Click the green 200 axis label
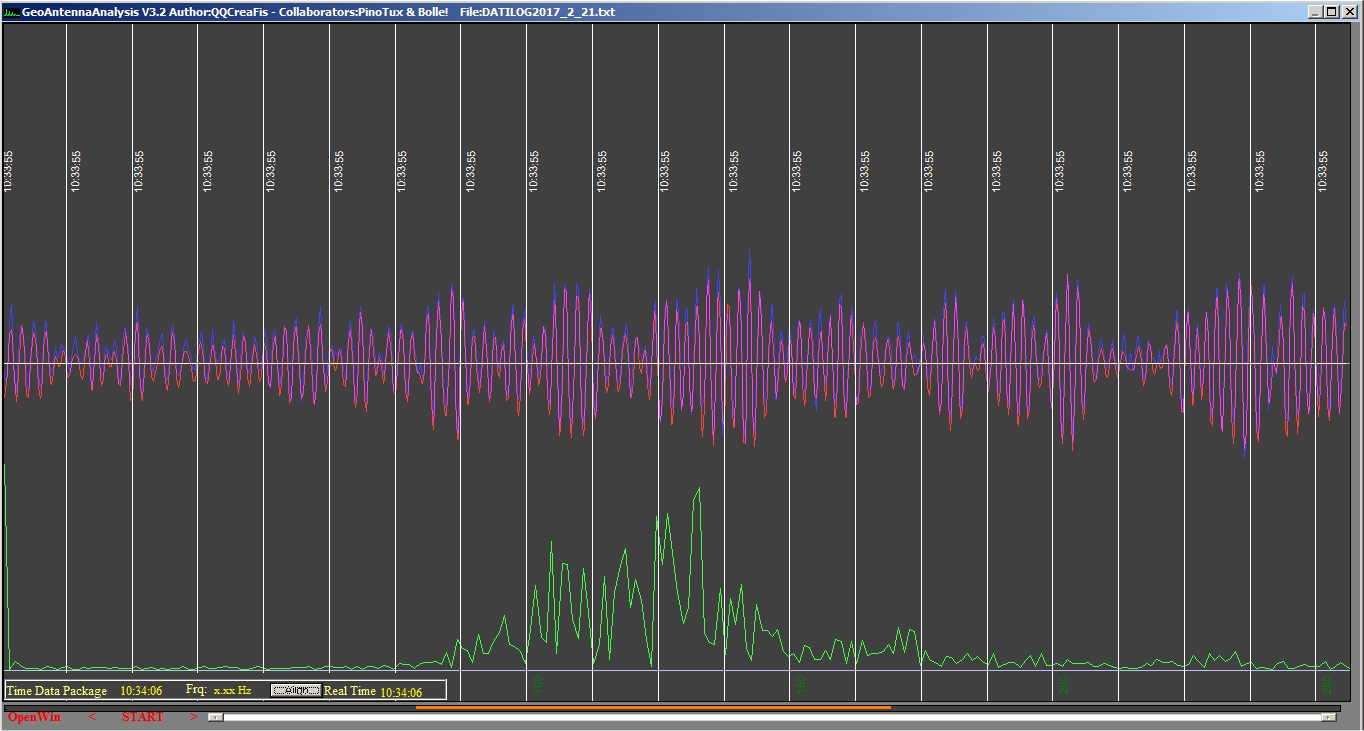 [x=1066, y=684]
